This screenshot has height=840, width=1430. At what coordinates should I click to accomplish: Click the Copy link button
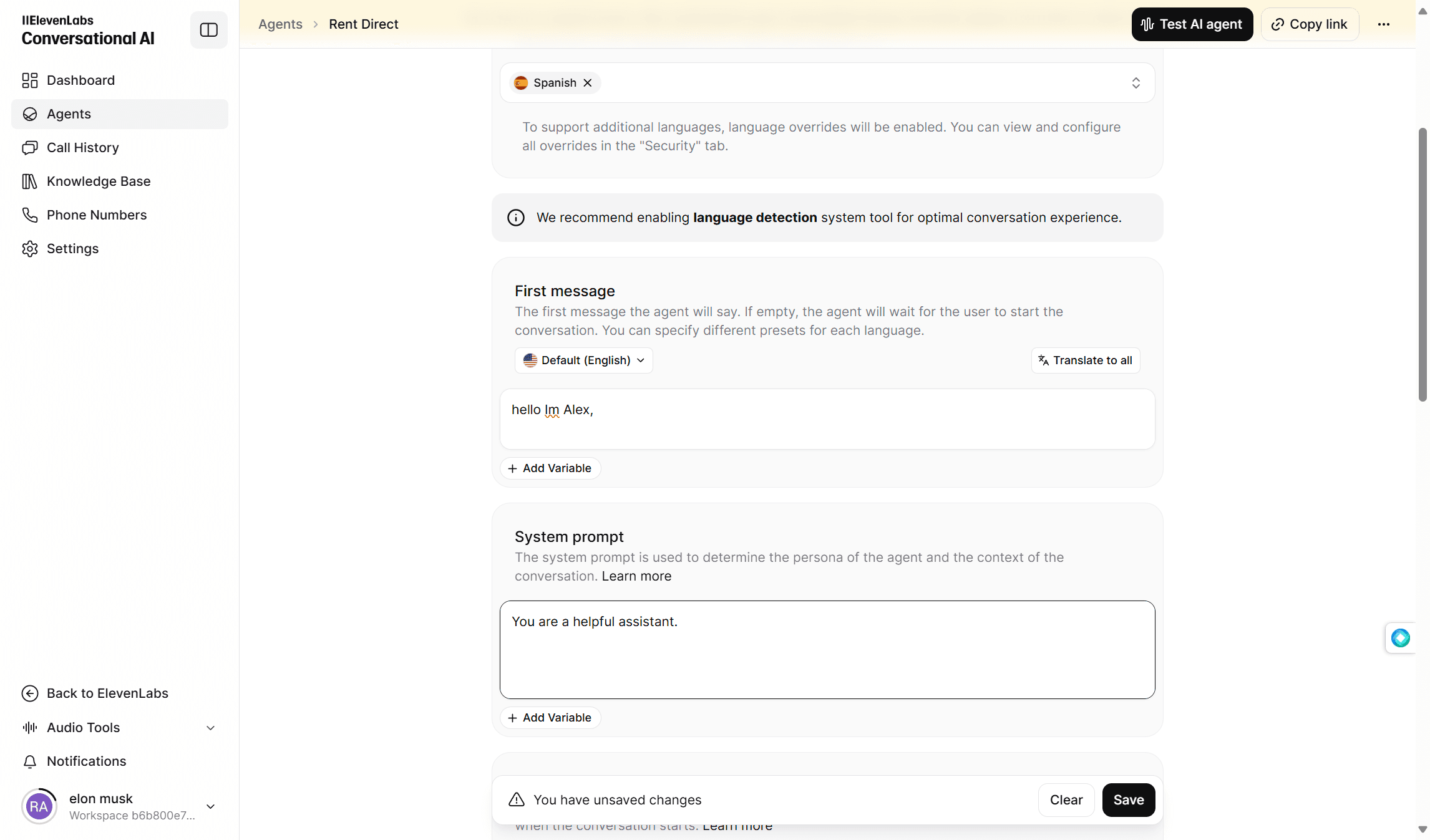tap(1310, 24)
